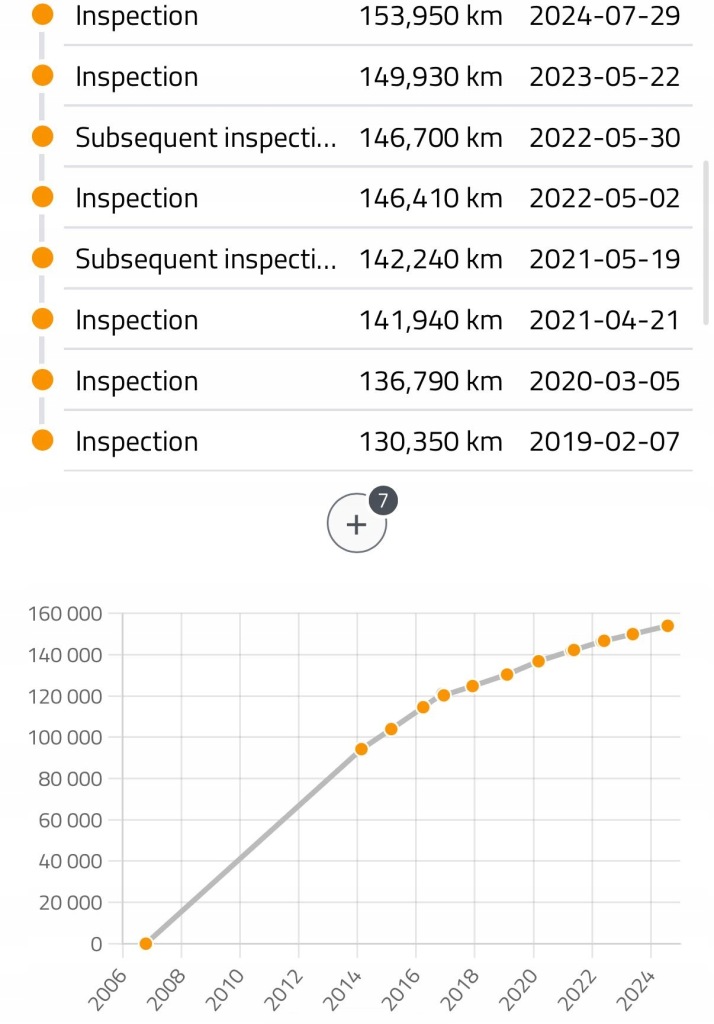Image resolution: width=714 pixels, height=1024 pixels.
Task: Click orange dot beside 2024-07-29 inspection
Action: pyautogui.click(x=42, y=14)
